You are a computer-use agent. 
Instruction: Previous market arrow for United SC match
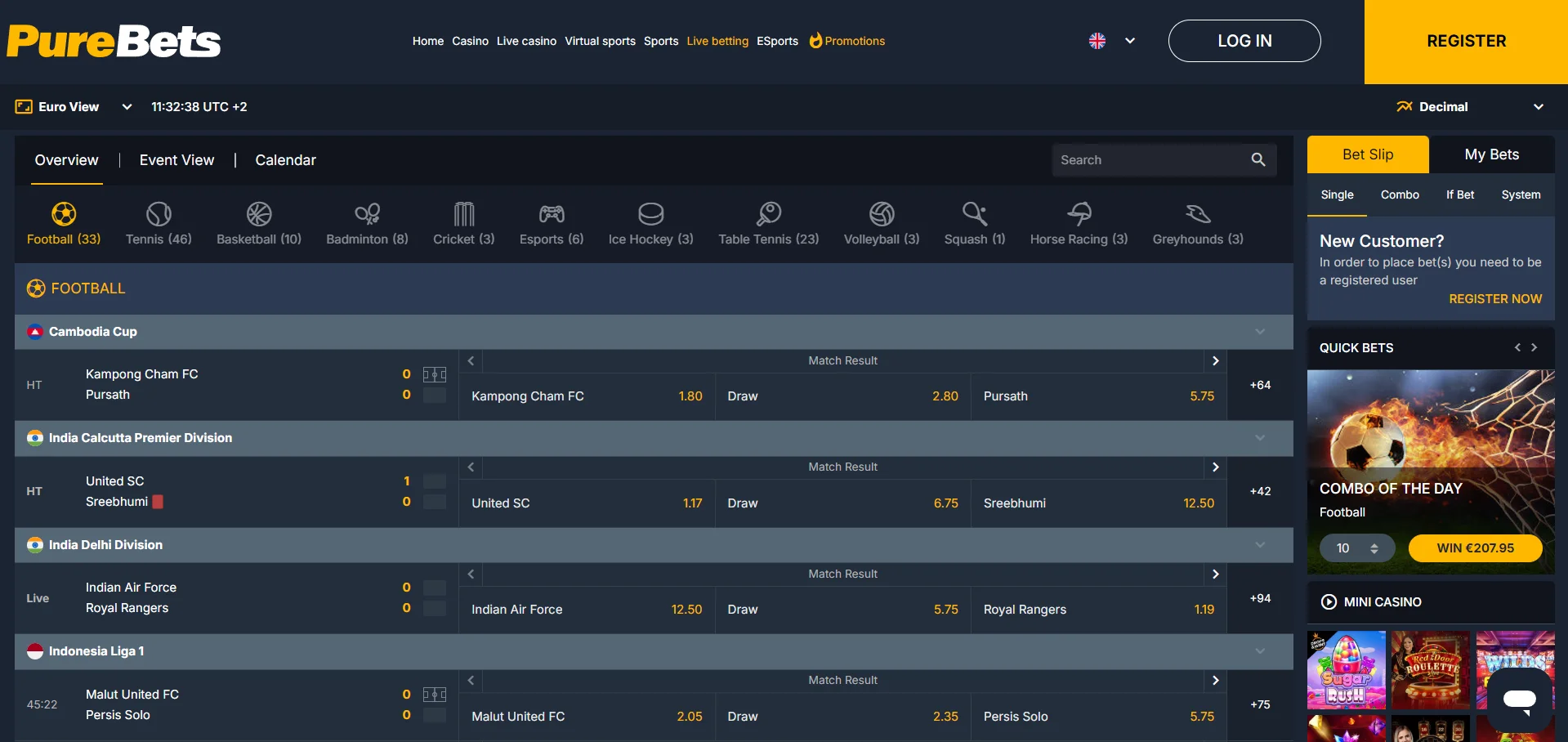[x=471, y=467]
